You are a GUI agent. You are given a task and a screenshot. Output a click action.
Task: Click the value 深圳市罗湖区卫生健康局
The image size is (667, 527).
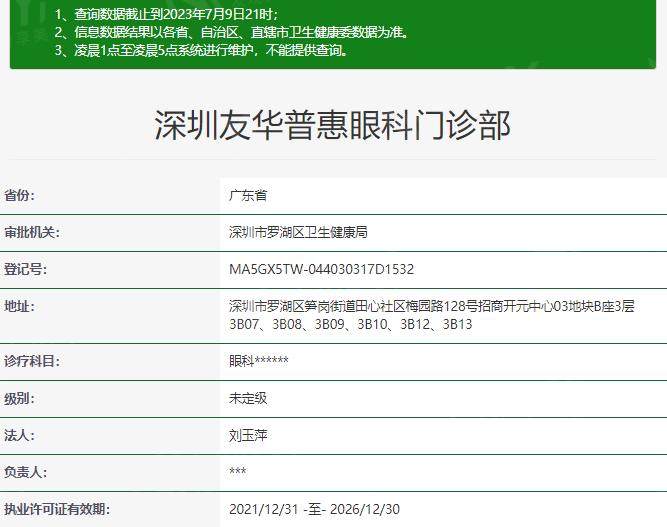tap(298, 232)
